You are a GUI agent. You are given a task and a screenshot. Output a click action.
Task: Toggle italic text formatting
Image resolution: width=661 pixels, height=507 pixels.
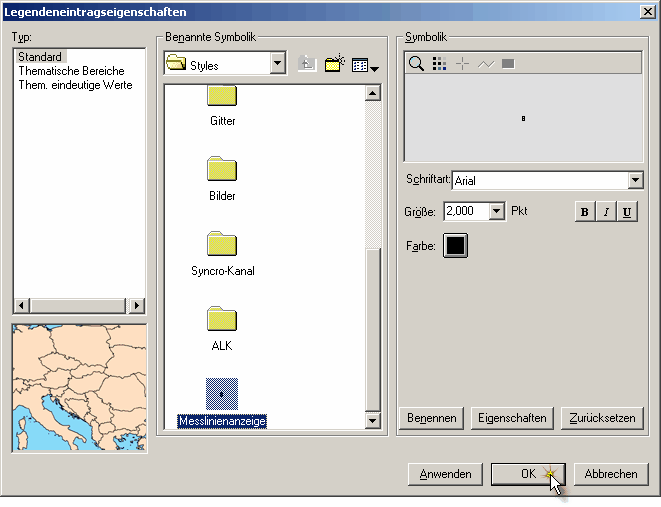[606, 212]
